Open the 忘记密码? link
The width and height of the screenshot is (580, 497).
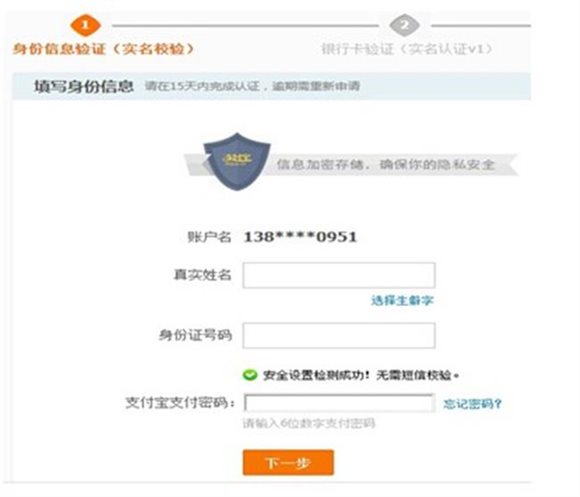click(x=472, y=403)
